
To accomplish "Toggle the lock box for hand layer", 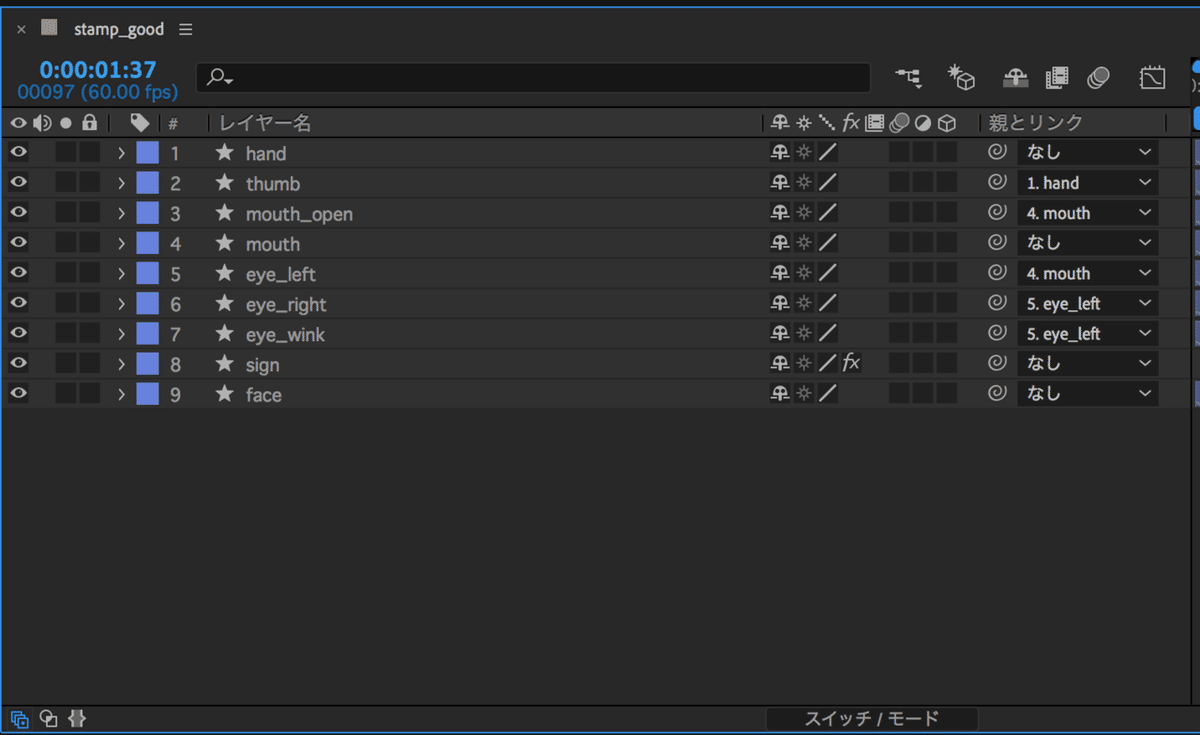I will click(x=90, y=153).
